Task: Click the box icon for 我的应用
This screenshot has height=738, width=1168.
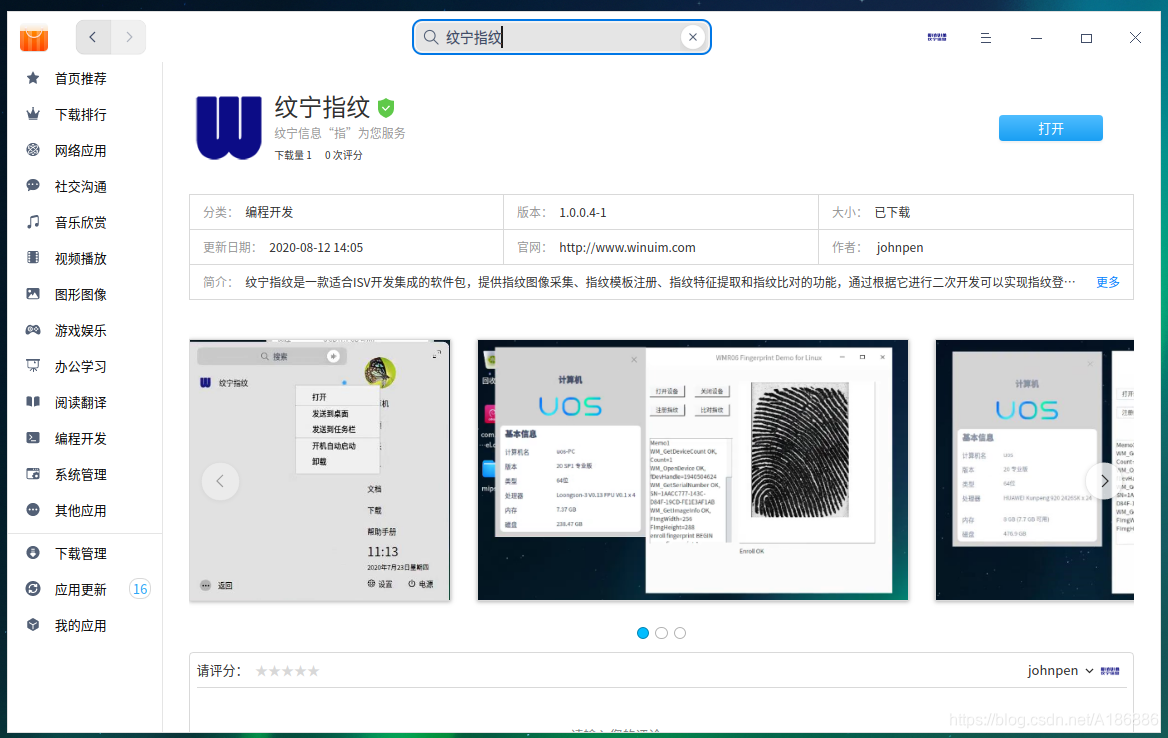Action: [x=33, y=625]
